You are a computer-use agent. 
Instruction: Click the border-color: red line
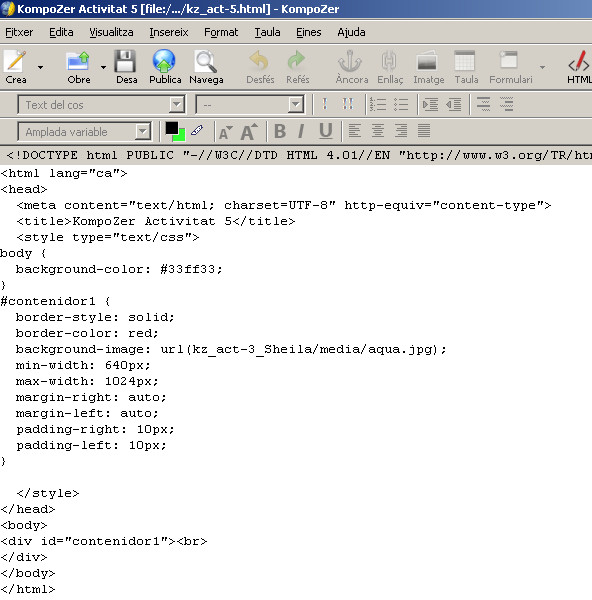click(87, 333)
